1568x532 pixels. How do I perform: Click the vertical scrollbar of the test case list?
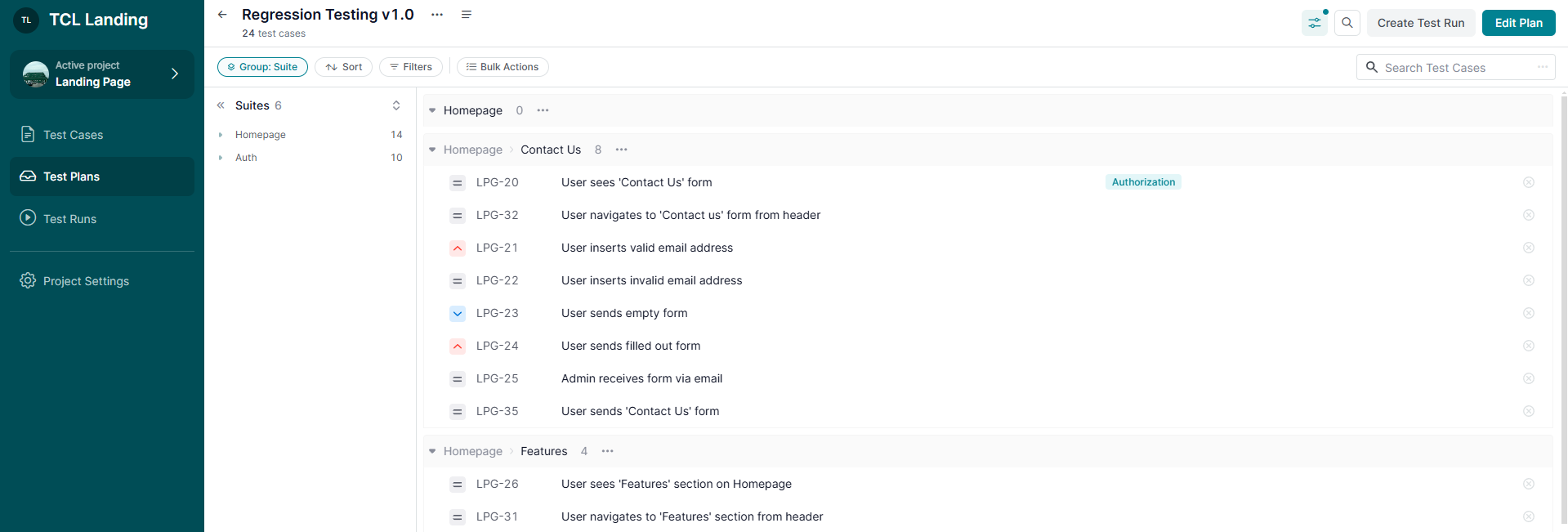tap(1564, 311)
